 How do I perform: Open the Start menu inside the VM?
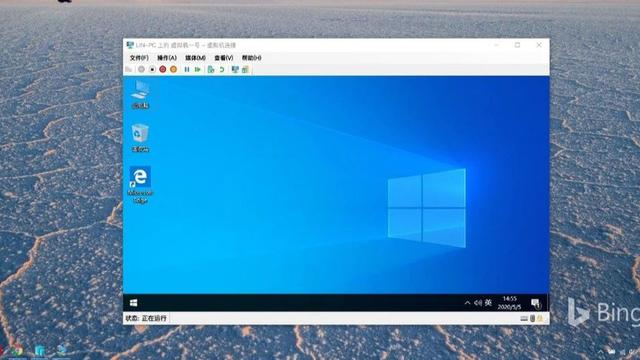pos(133,303)
